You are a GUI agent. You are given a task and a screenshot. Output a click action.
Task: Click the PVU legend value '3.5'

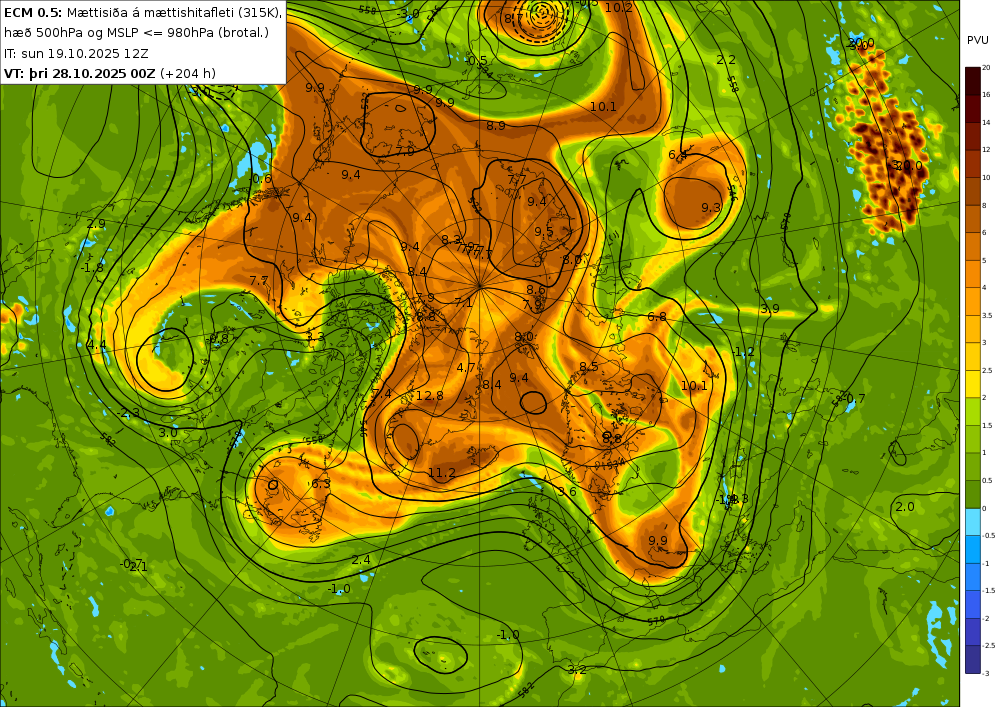pyautogui.click(x=987, y=316)
